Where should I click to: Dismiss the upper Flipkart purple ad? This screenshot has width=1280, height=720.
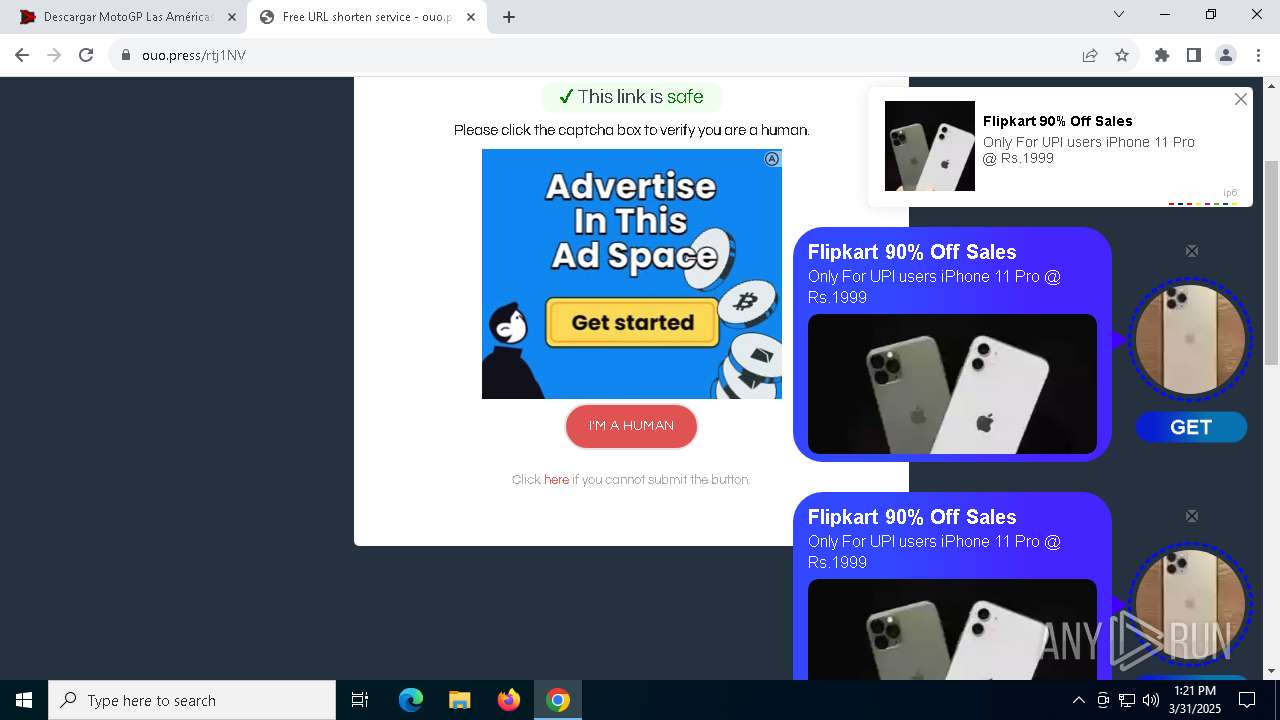[1192, 251]
